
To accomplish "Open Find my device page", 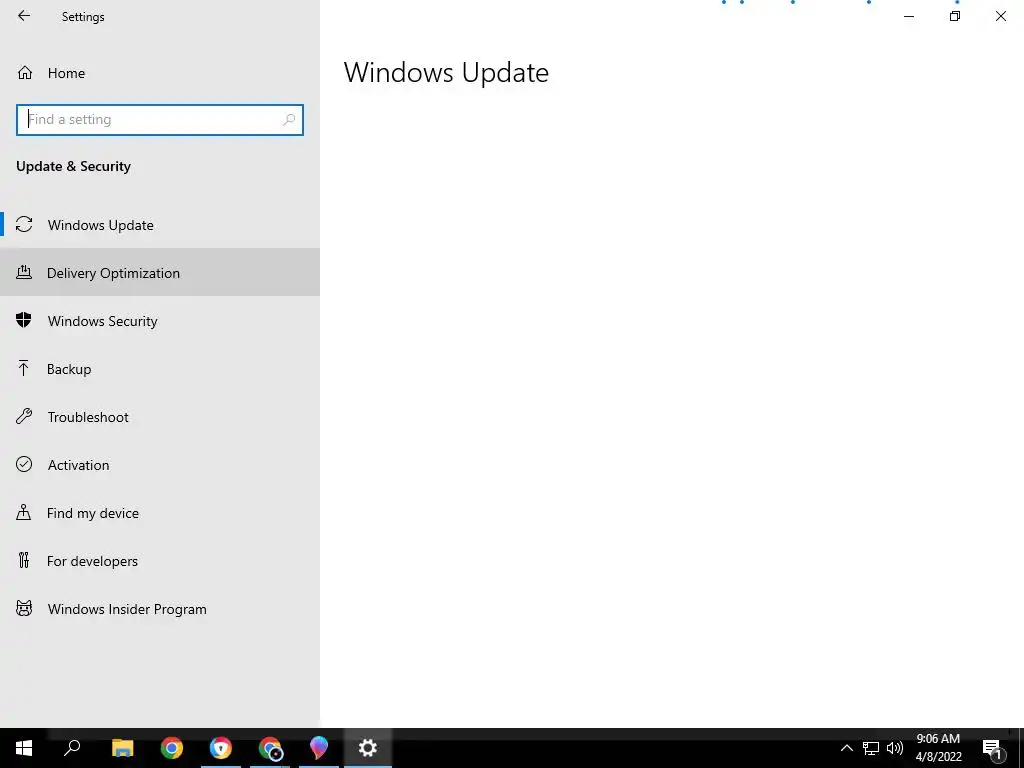I will pyautogui.click(x=160, y=513).
